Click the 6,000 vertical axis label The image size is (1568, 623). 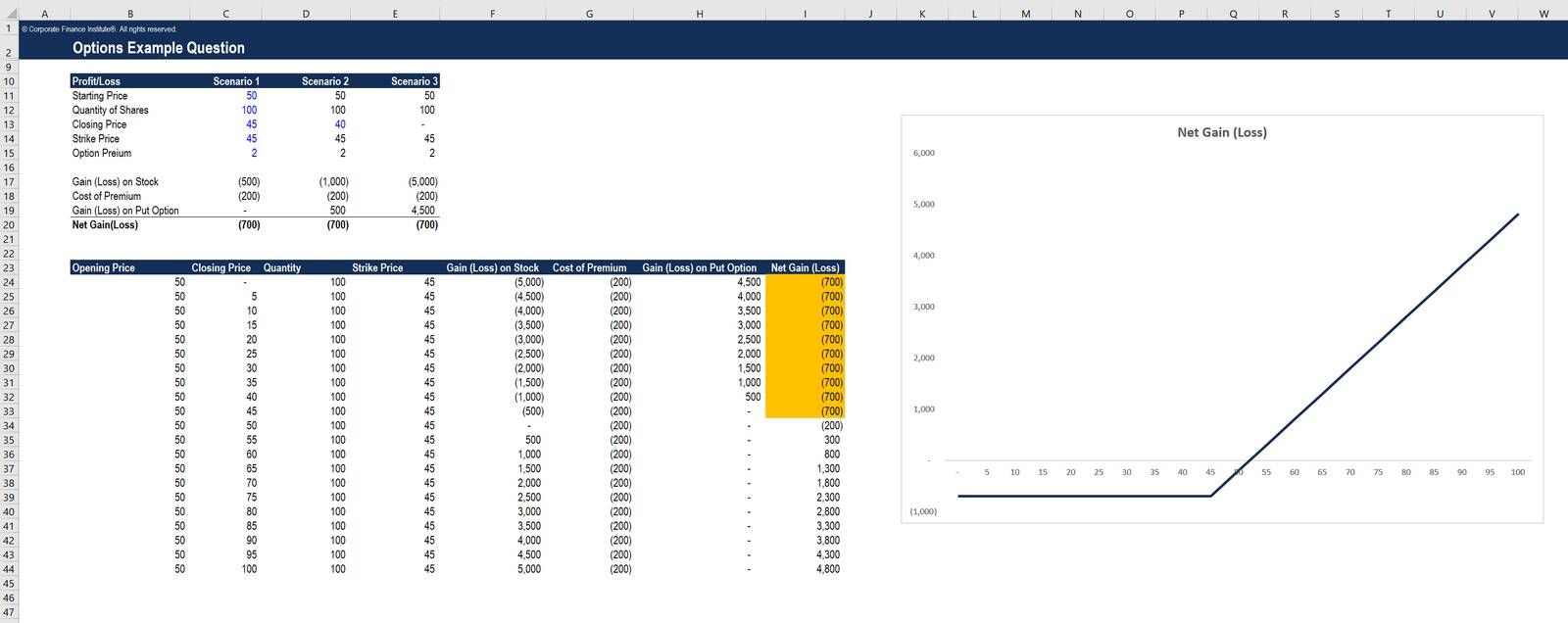pyautogui.click(x=923, y=153)
